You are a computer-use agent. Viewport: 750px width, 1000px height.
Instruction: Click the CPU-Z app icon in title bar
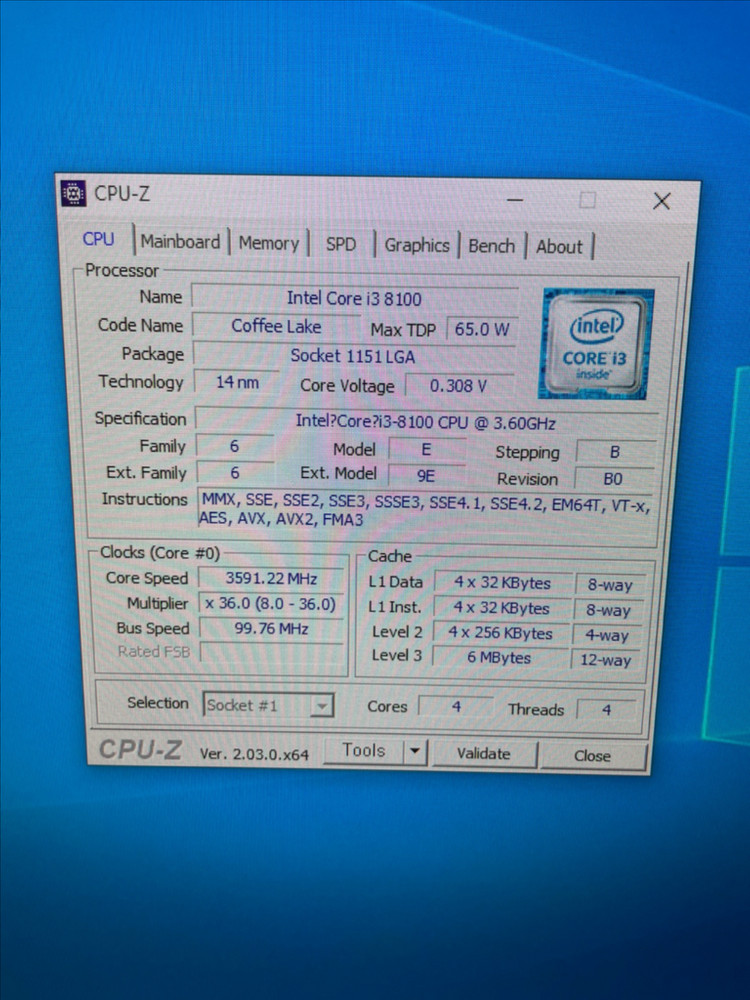[73, 193]
